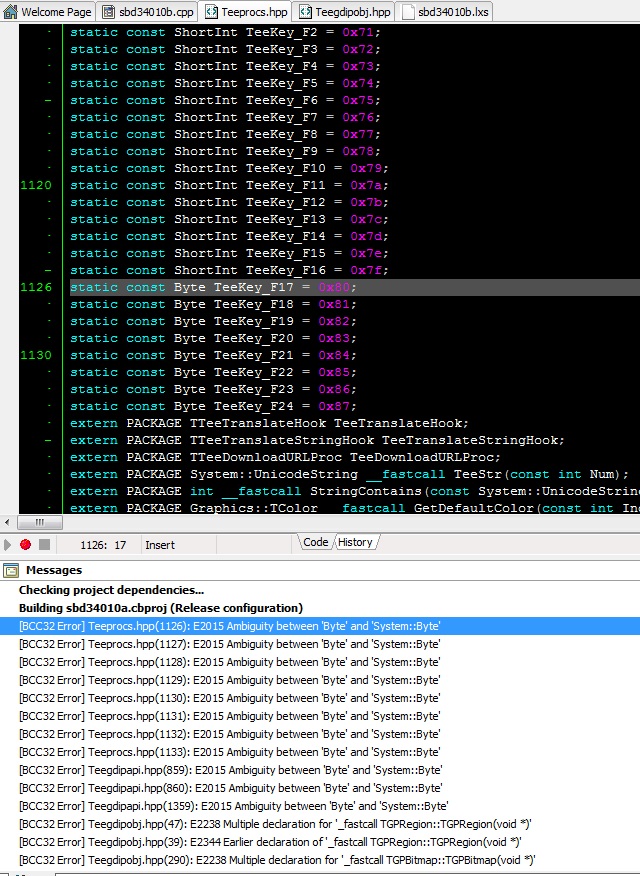
Task: Select the Teegdipobj.hpp(47) multiple declaration error
Action: coord(275,824)
